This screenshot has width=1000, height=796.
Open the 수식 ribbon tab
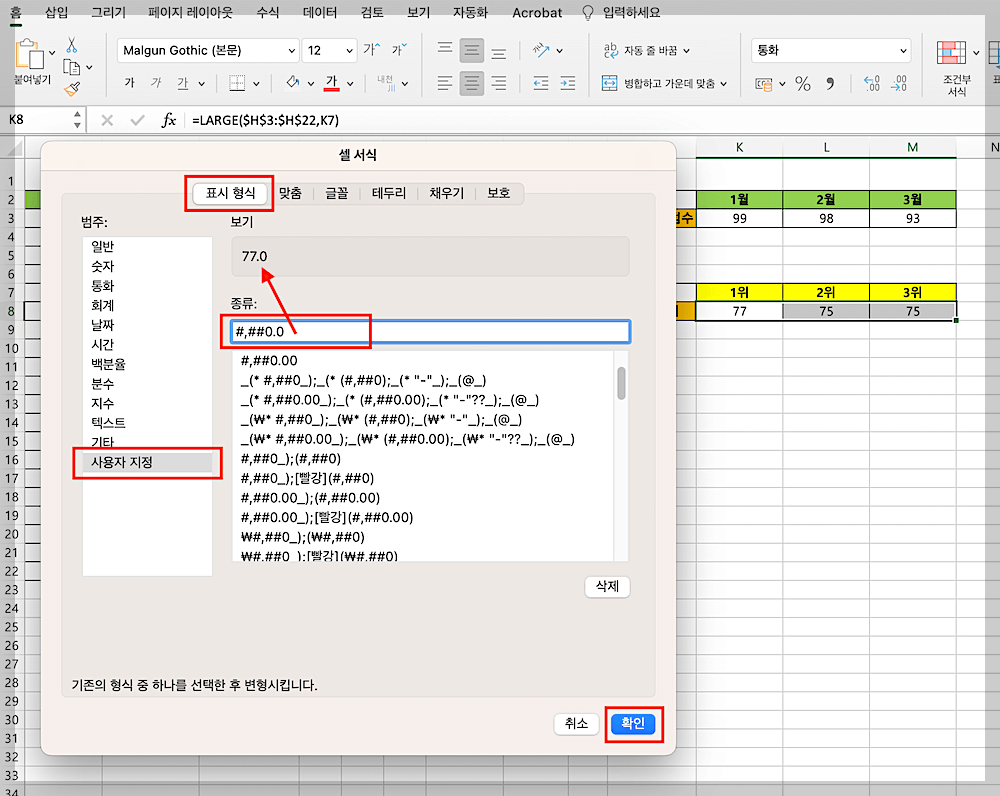click(x=268, y=12)
